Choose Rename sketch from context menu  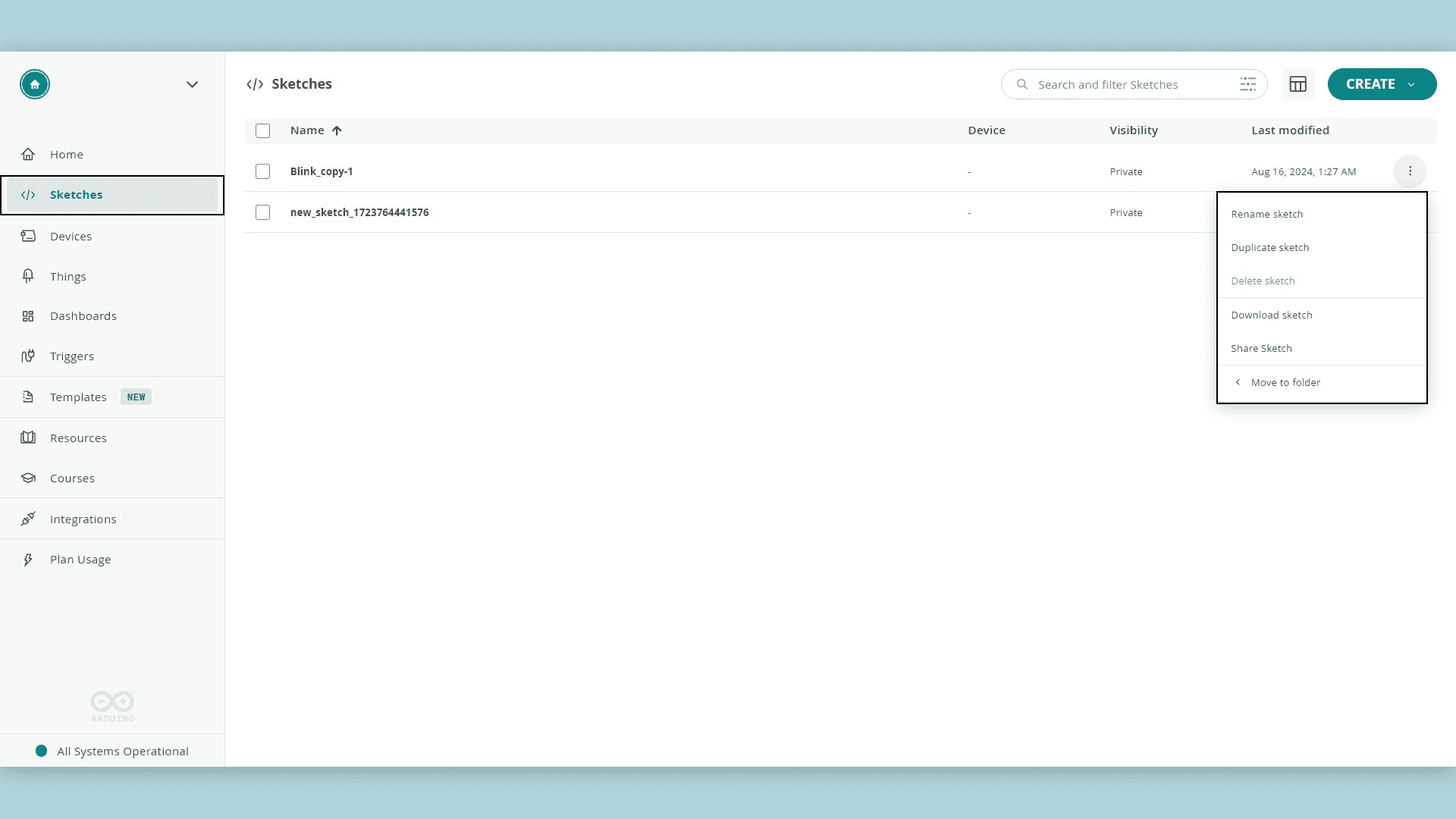pos(1266,214)
